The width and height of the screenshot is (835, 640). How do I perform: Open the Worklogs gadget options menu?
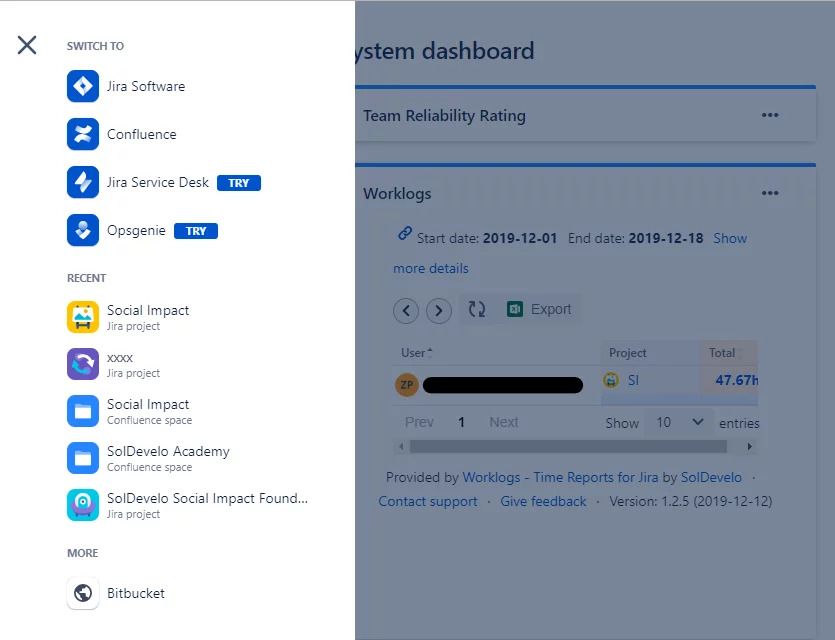point(770,193)
